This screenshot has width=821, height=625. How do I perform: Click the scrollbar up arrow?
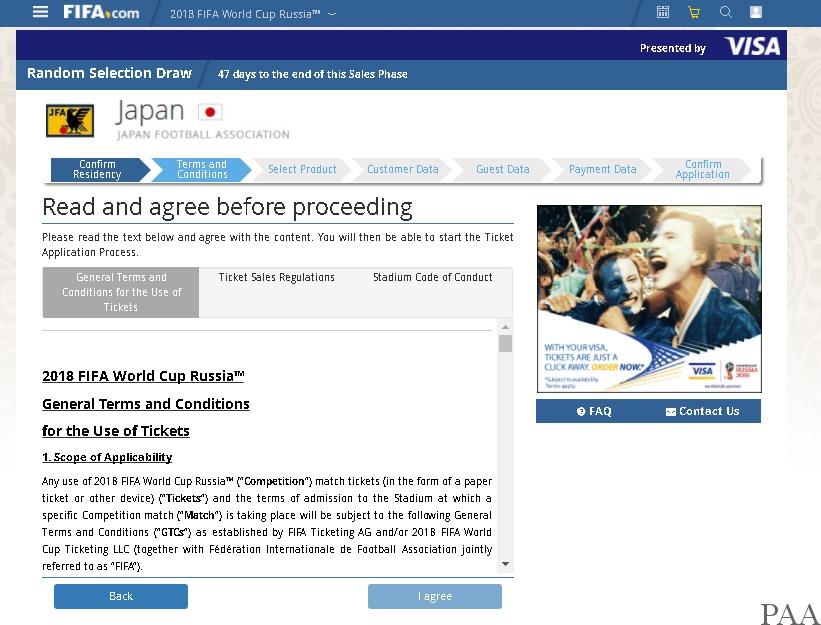point(505,327)
